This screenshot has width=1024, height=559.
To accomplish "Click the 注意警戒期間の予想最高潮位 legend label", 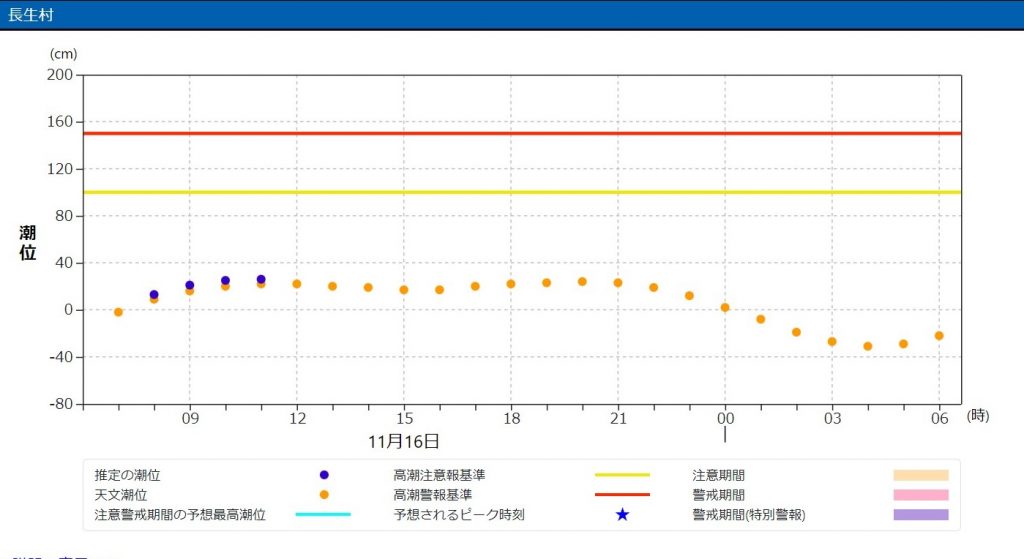I will [x=180, y=515].
